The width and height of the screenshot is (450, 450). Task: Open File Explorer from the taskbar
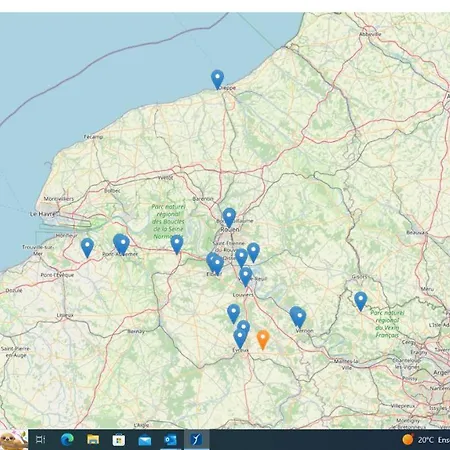click(93, 440)
